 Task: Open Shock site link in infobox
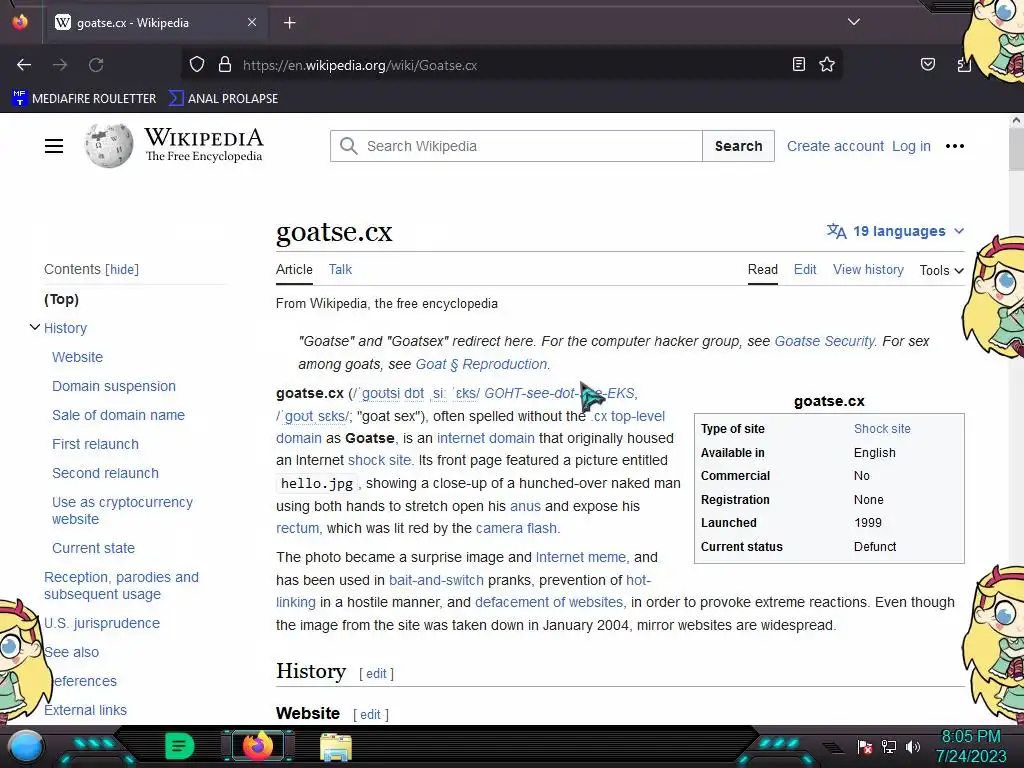point(882,429)
